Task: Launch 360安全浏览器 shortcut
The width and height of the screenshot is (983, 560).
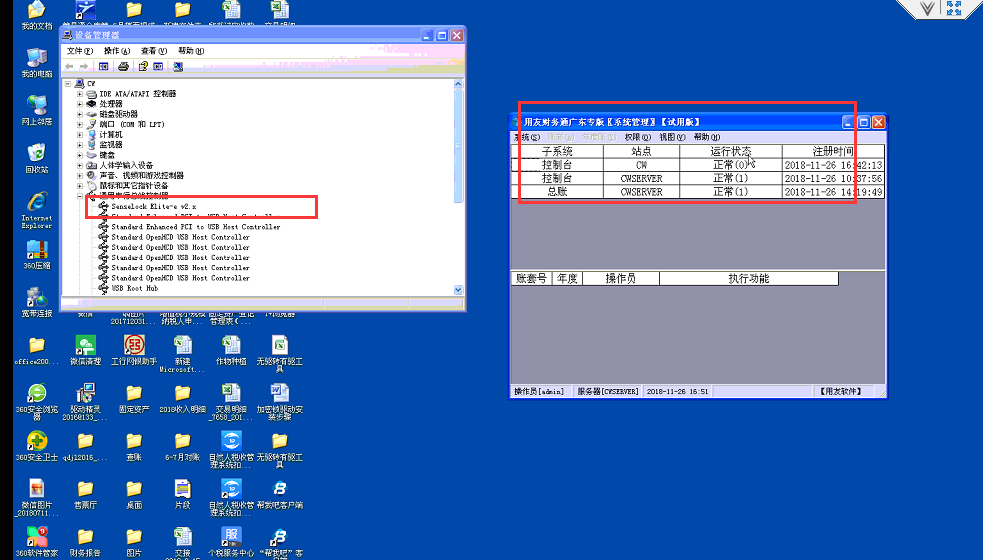Action: coord(37,402)
